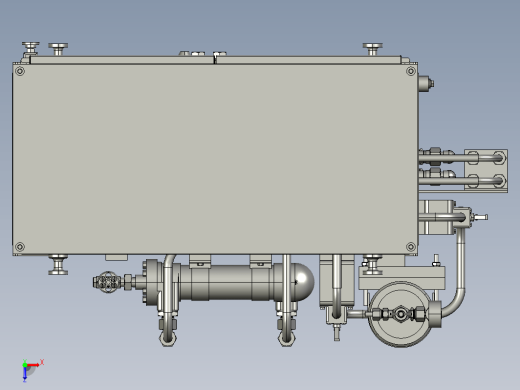The height and width of the screenshot is (390, 520).
Task: Select the cylindrical plug on tank's upper right side
Action: pyautogui.click(x=425, y=83)
